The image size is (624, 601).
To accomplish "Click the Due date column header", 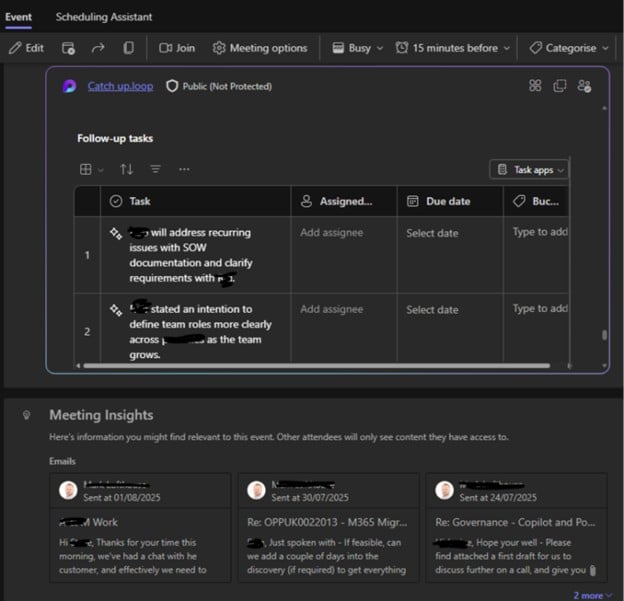I will pos(450,201).
